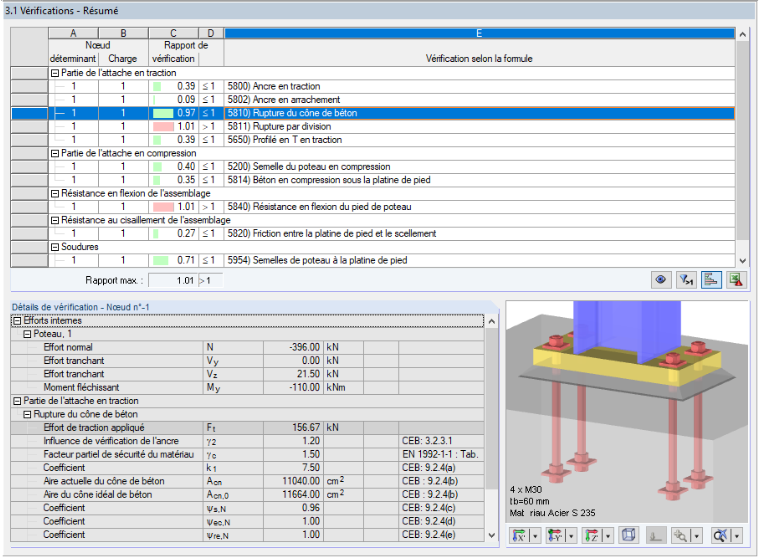
Task: Select row '5810) Rupture du cône de béton'
Action: coord(373,113)
